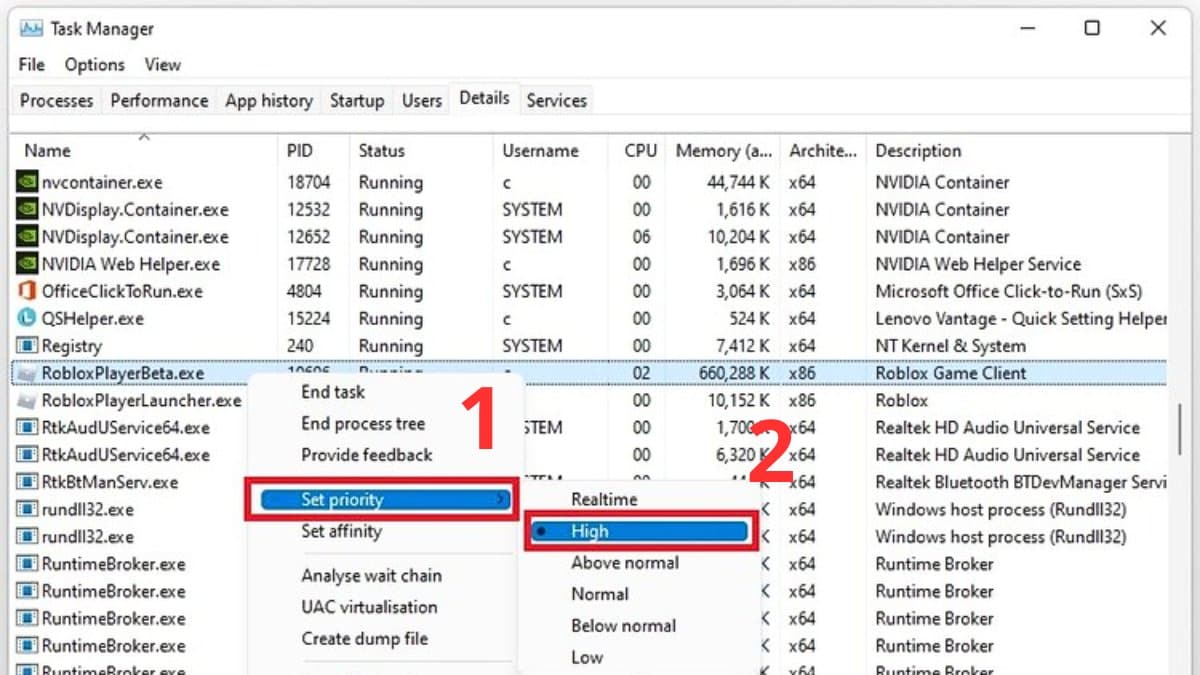Select the QSHelper.exe row name
Screen dimensions: 1200x675
[x=92, y=318]
